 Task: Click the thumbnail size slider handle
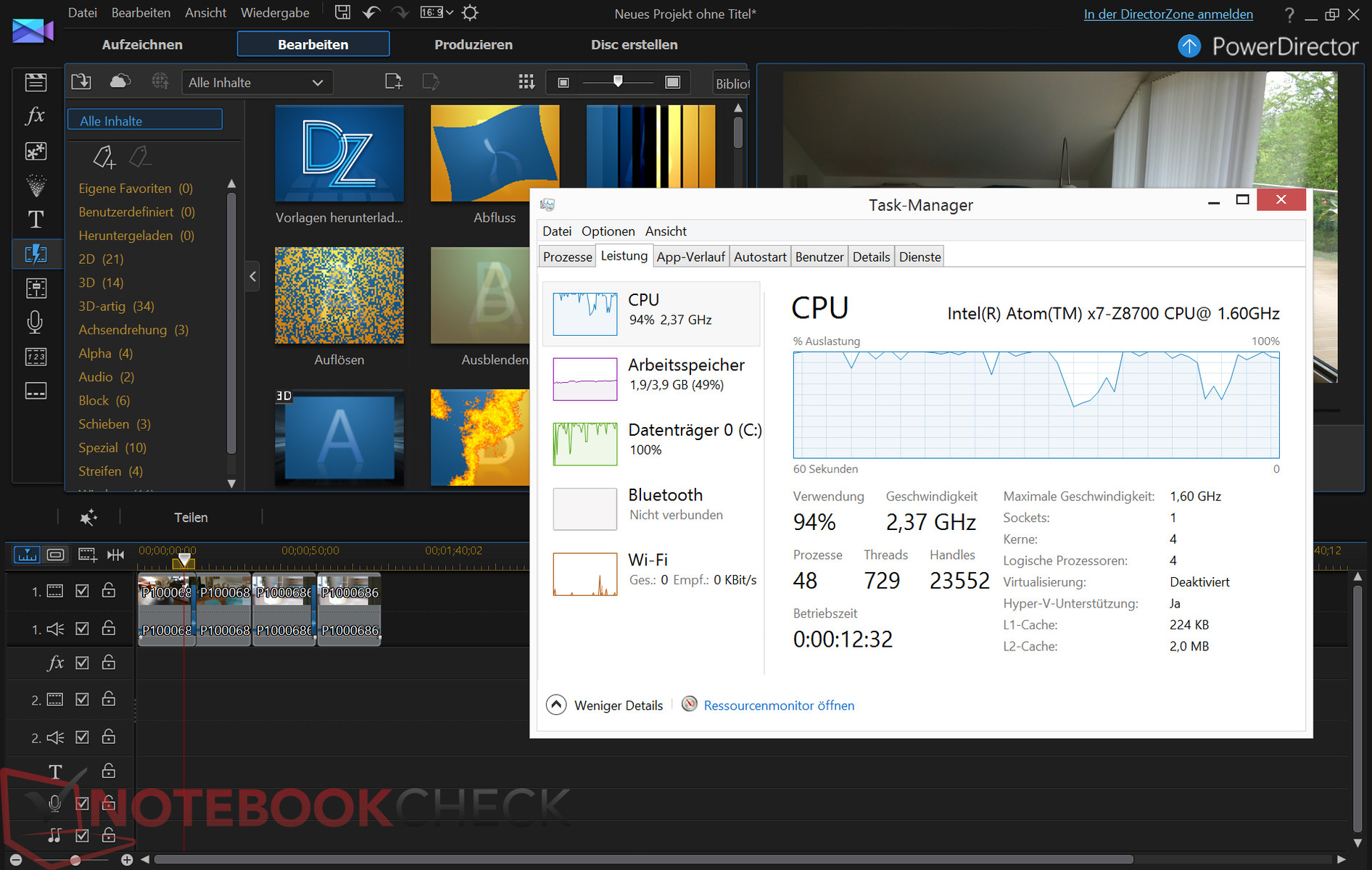click(x=618, y=81)
